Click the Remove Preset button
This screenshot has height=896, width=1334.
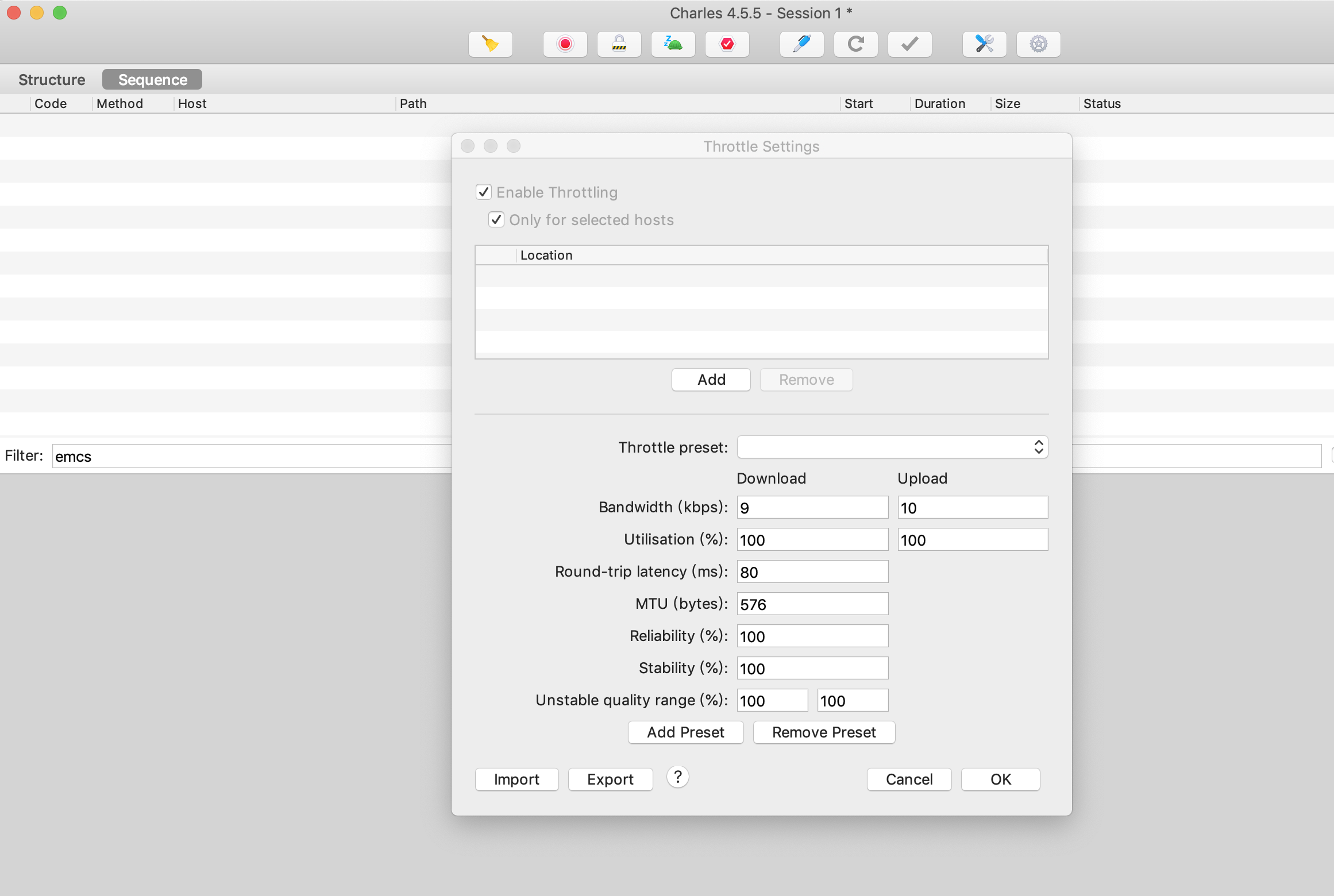point(824,732)
